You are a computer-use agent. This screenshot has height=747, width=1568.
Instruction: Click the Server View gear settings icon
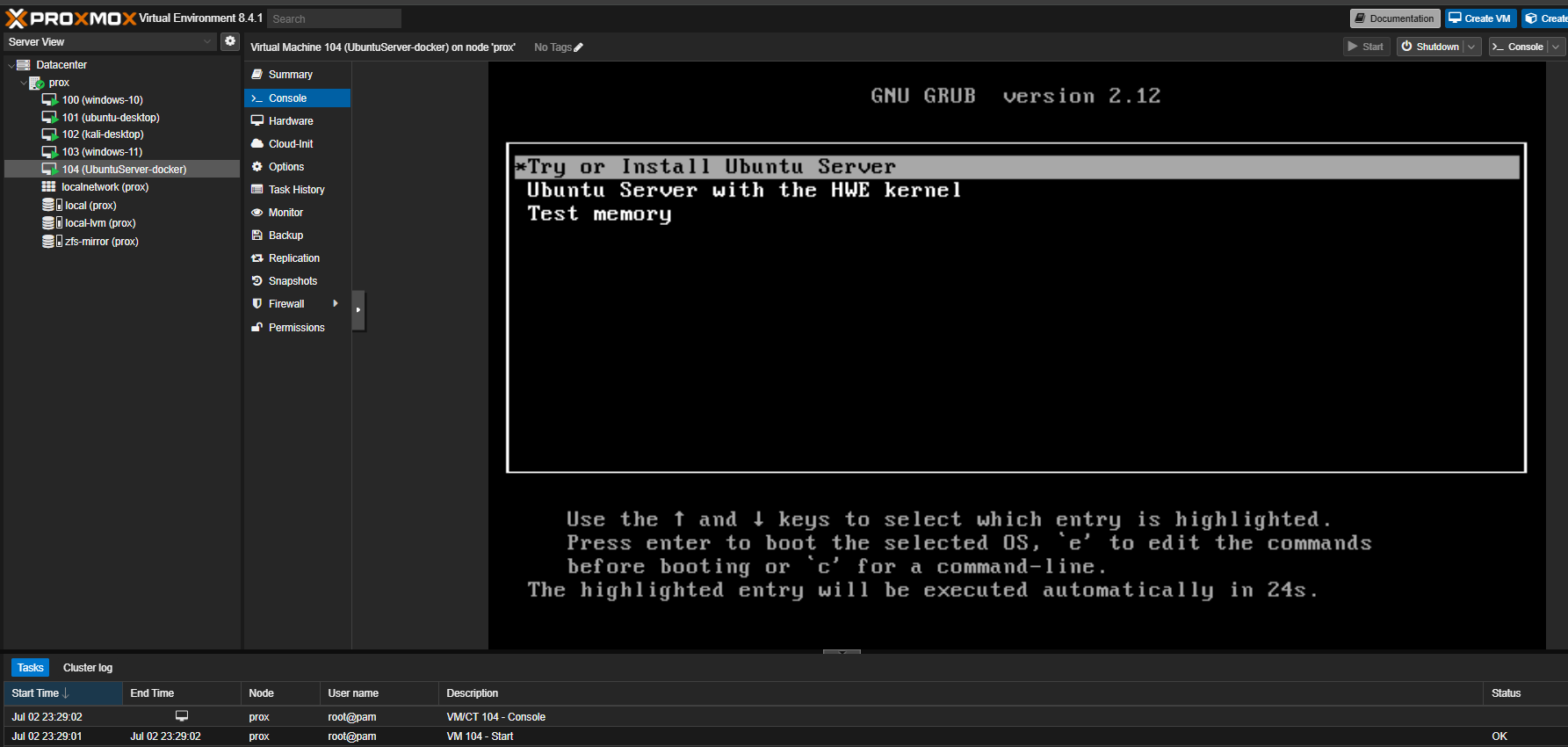point(230,41)
